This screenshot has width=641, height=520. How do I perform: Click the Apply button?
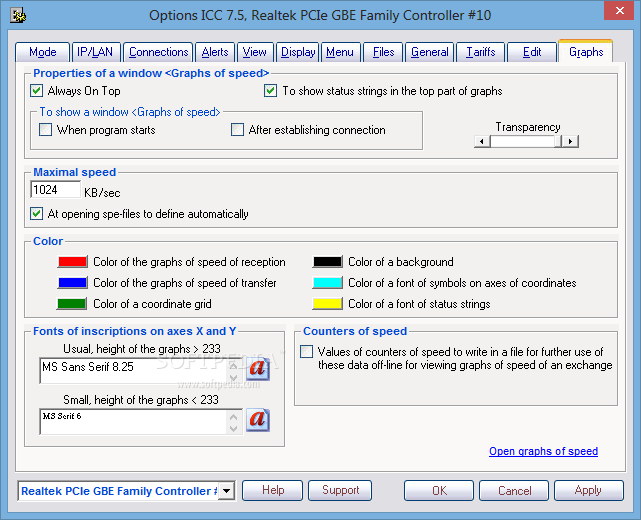(x=589, y=490)
